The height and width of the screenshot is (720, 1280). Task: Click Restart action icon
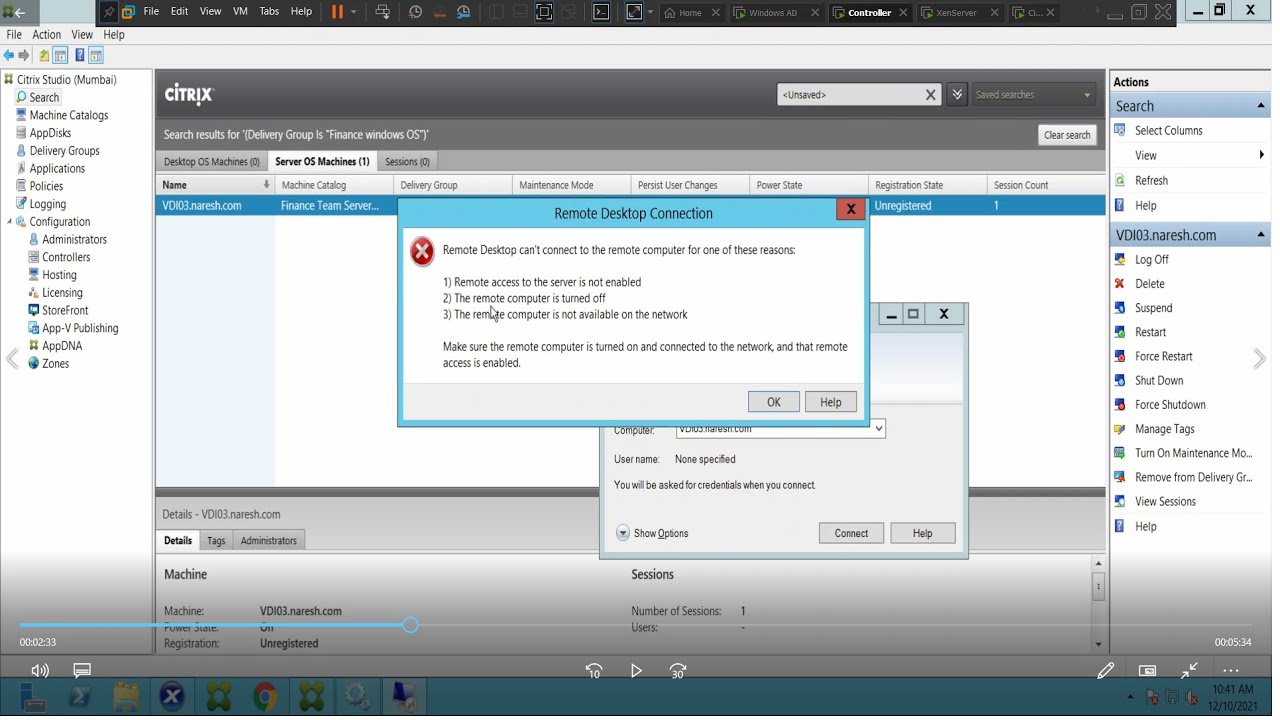pos(1120,332)
